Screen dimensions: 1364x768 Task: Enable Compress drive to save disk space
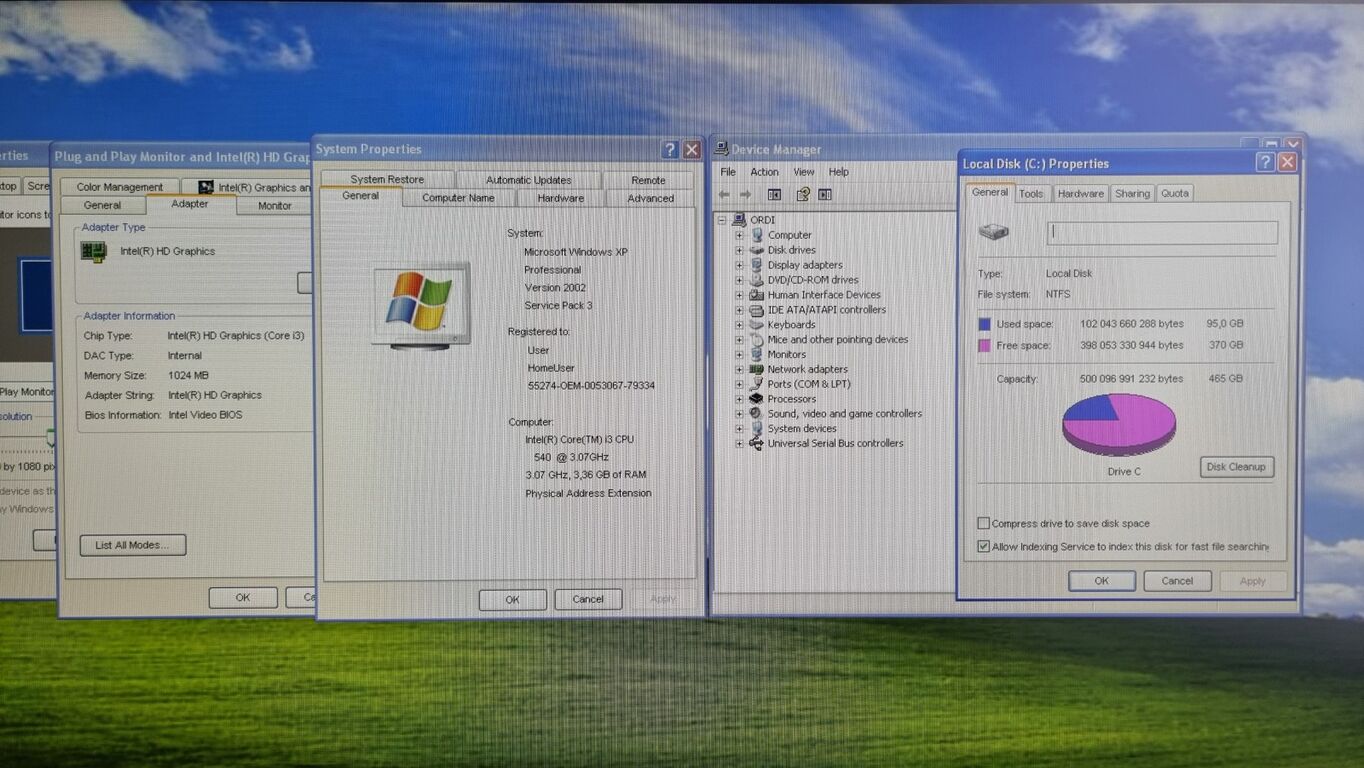(984, 524)
